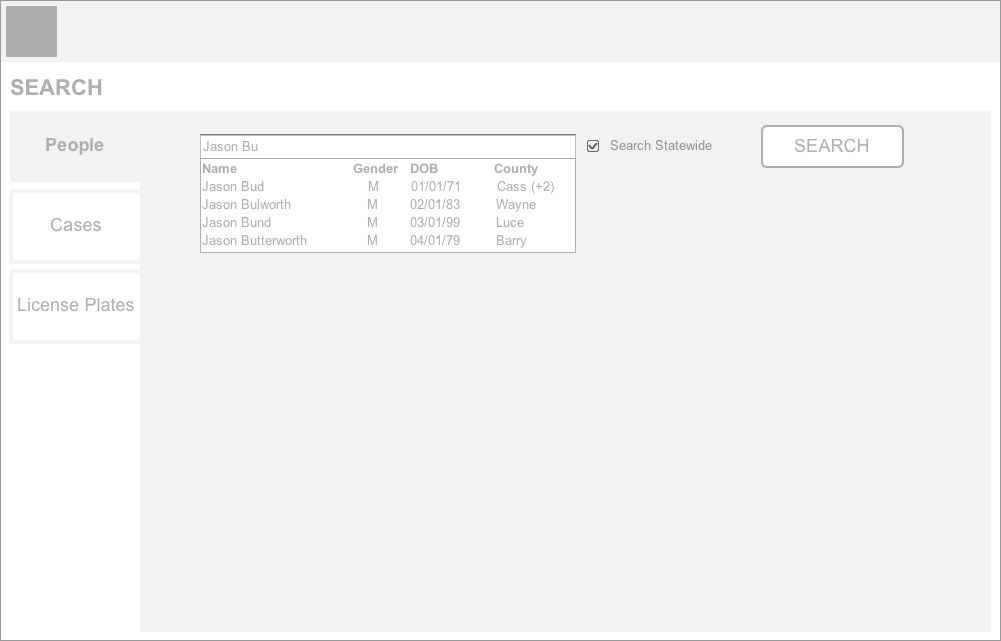Click the SEARCH page heading
Screen dimensions: 1001x641
coord(56,88)
